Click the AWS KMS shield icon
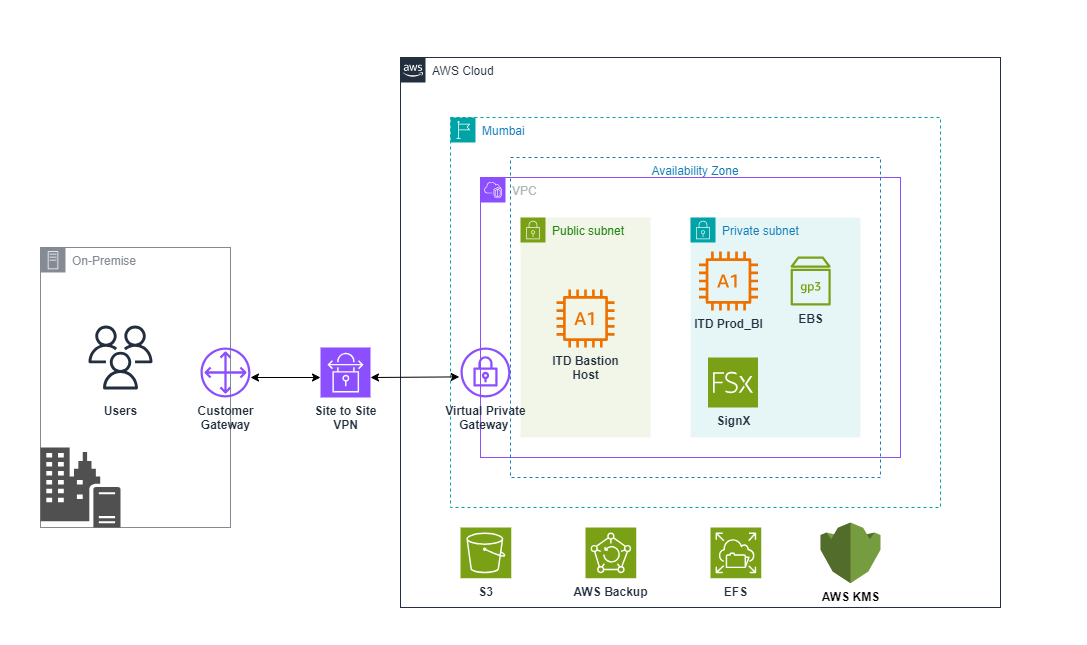1087x645 pixels. 849,553
